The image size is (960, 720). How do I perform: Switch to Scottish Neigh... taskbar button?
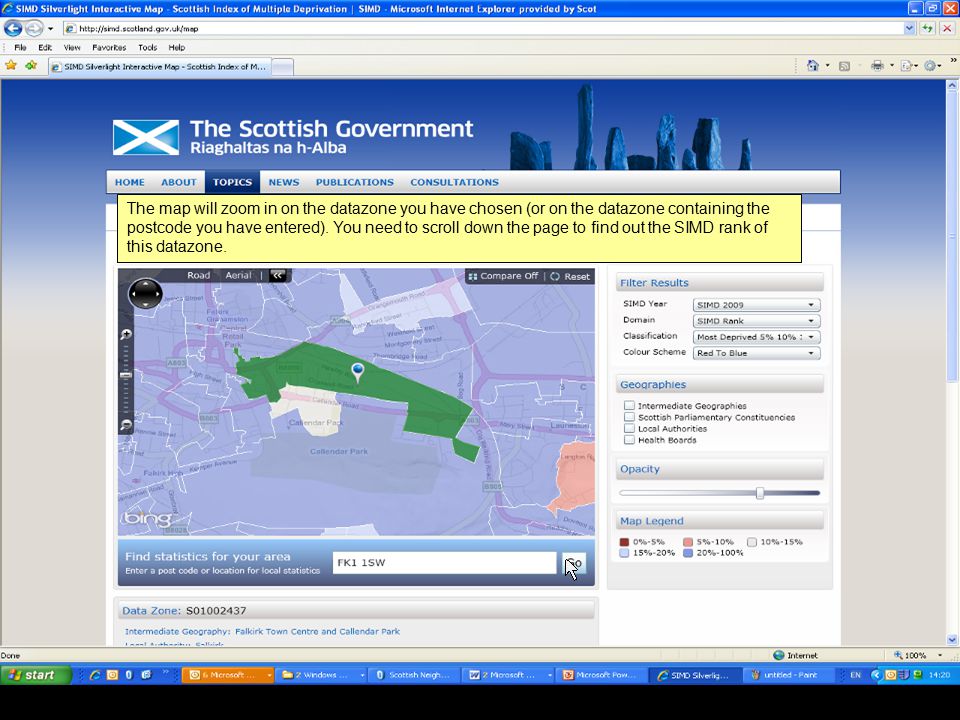[x=414, y=675]
